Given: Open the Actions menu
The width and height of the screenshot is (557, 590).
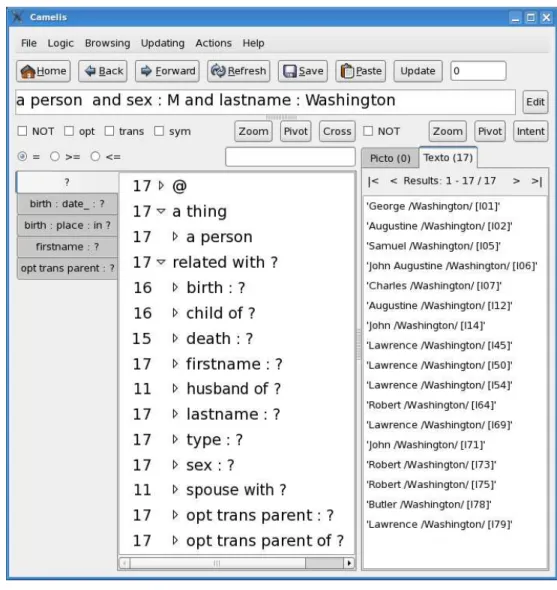Looking at the screenshot, I should coord(213,43).
